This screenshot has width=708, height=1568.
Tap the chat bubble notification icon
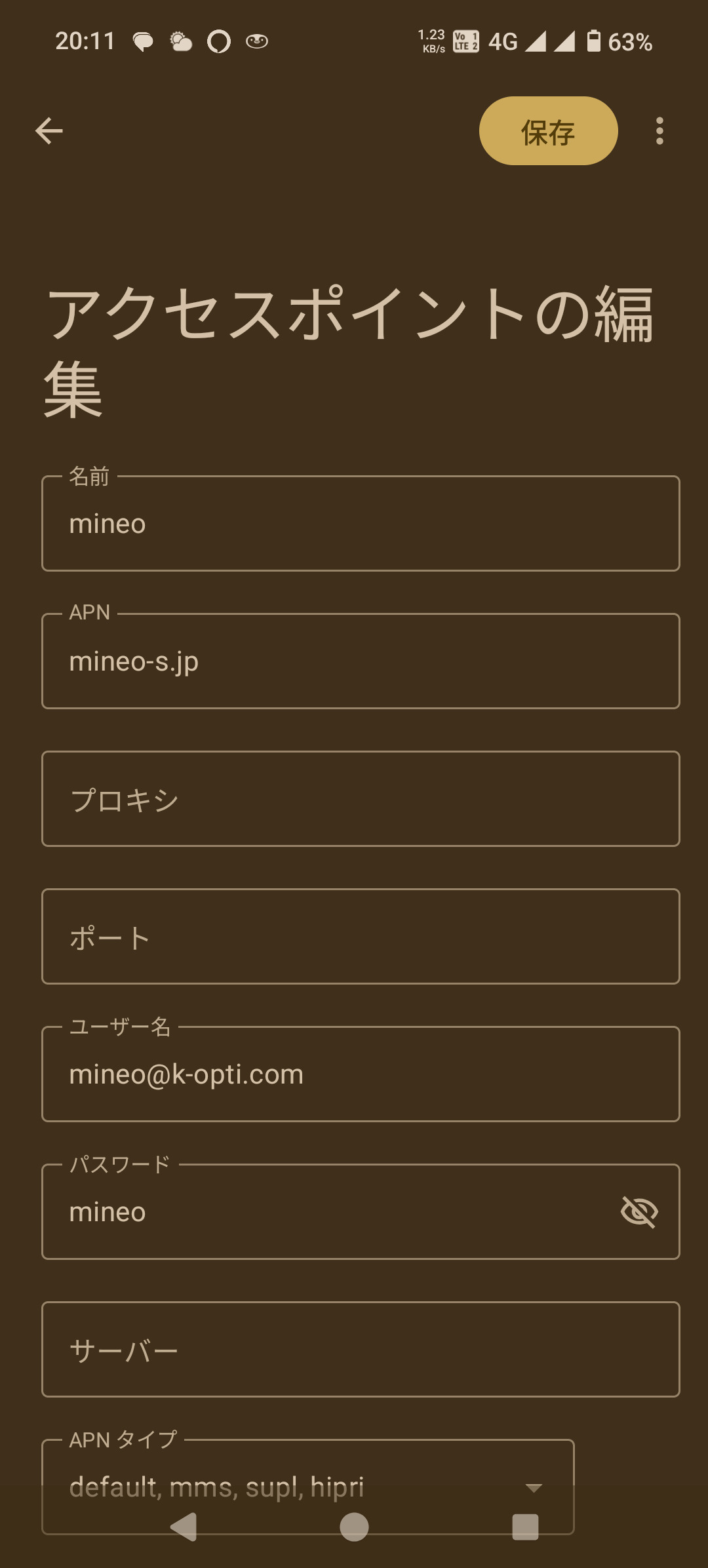(x=143, y=42)
